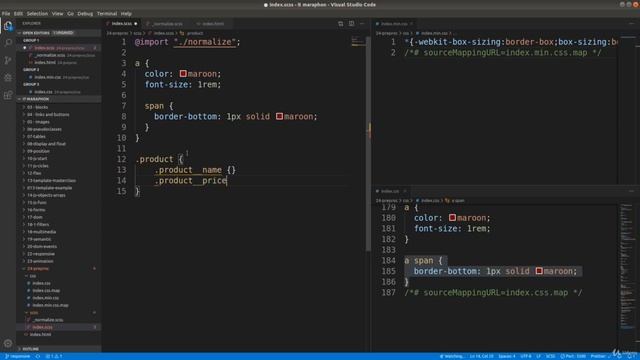640x360 pixels.
Task: Open the Edit menu
Action: [18, 13]
